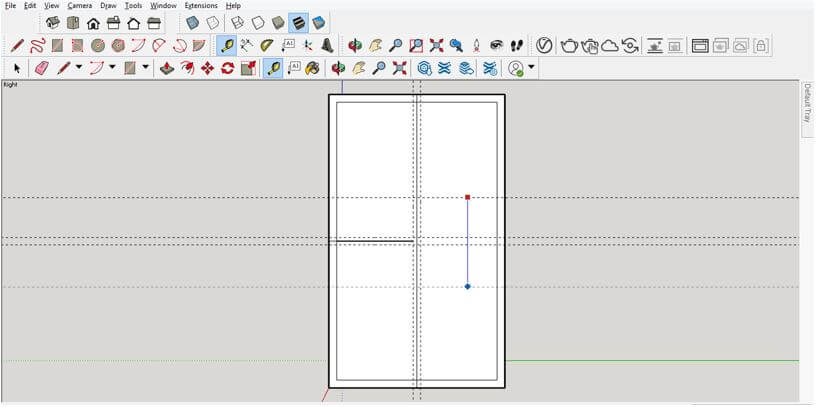
Task: Open the user account dropdown arrow
Action: pos(531,67)
